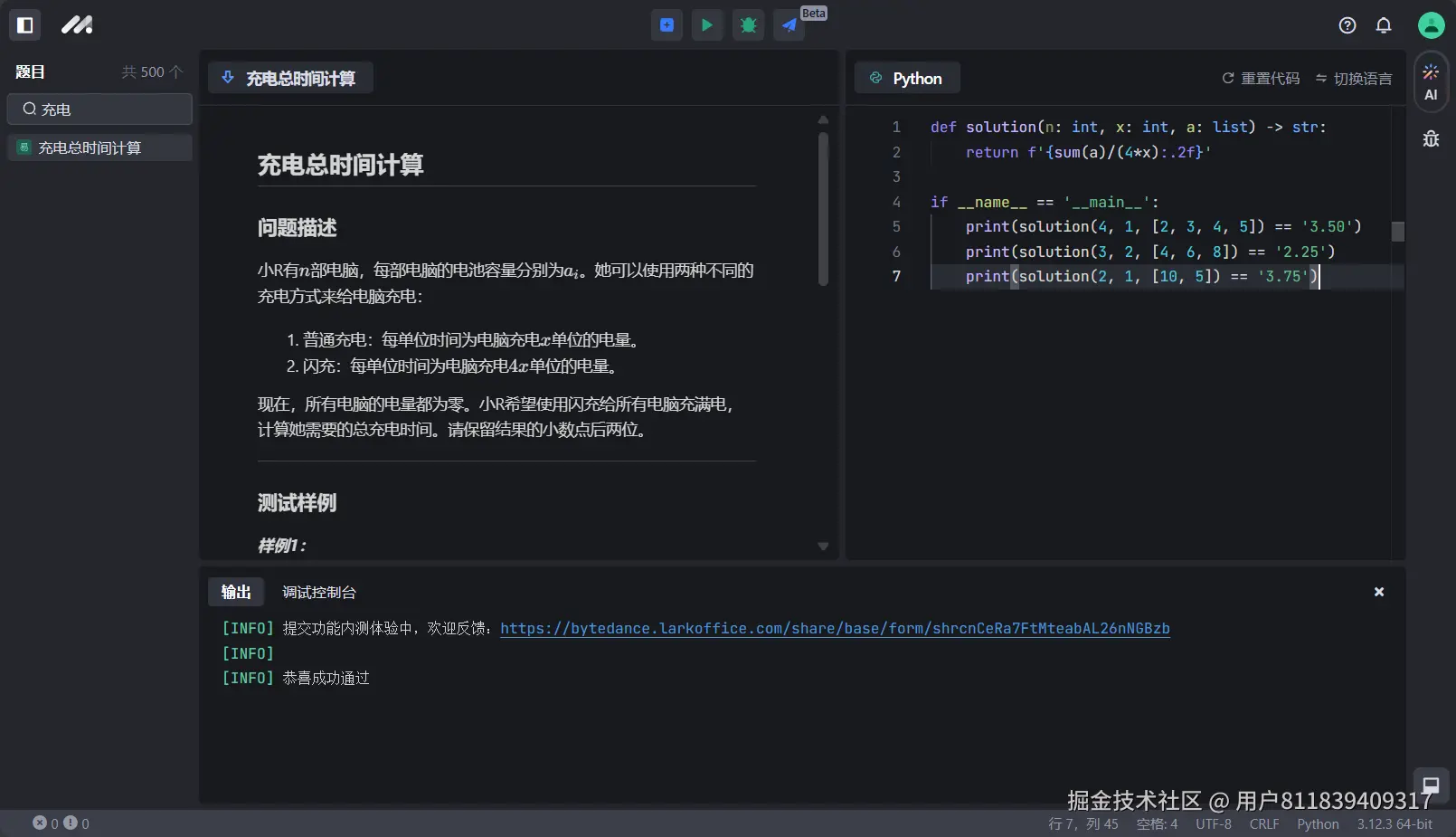Click the MarsCode logo icon
Image resolution: width=1456 pixels, height=837 pixels.
tap(77, 25)
